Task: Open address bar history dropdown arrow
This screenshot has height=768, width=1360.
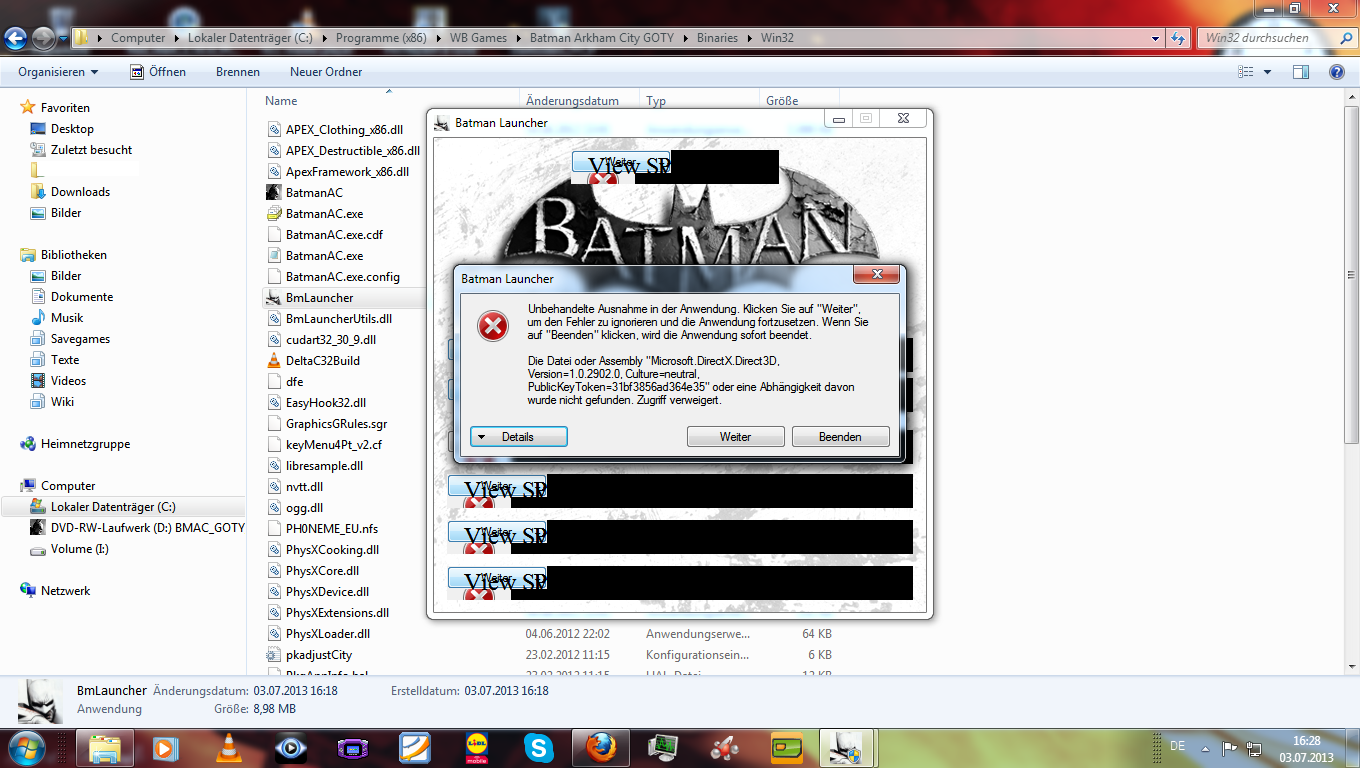Action: pos(1156,38)
